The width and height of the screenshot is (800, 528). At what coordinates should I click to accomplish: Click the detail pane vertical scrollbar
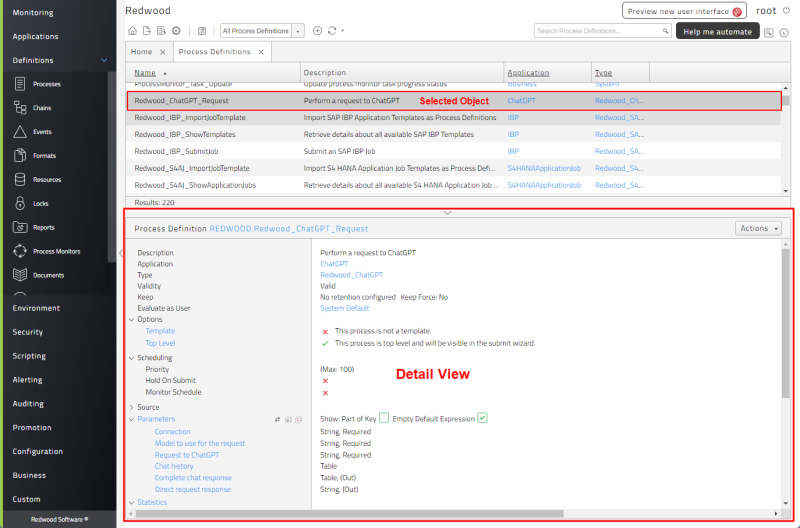tap(786, 323)
